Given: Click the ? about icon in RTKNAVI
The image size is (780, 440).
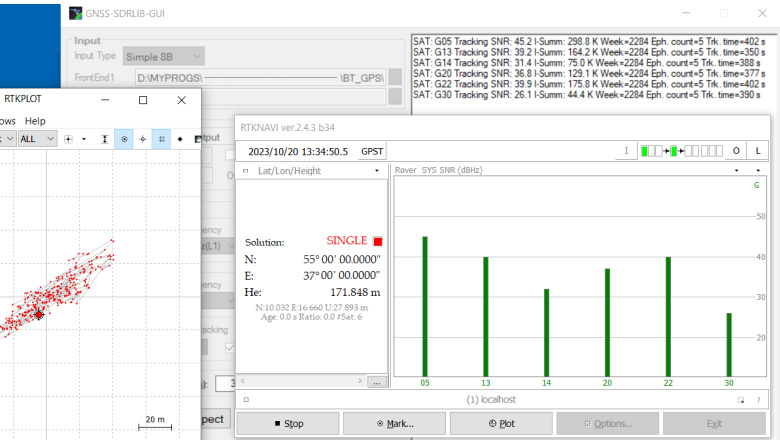Looking at the screenshot, I should pos(759,400).
